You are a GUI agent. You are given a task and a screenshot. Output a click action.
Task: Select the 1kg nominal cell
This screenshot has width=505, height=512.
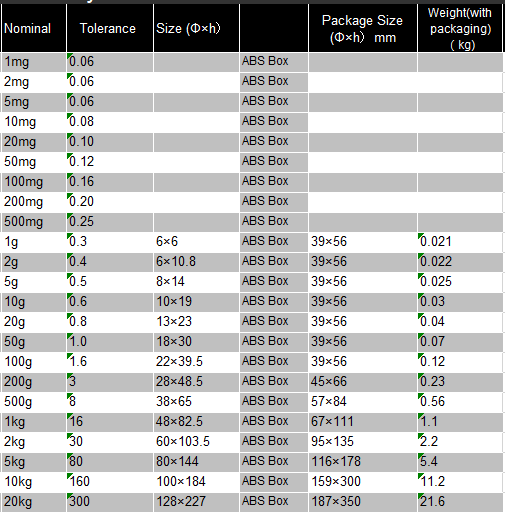click(34, 422)
